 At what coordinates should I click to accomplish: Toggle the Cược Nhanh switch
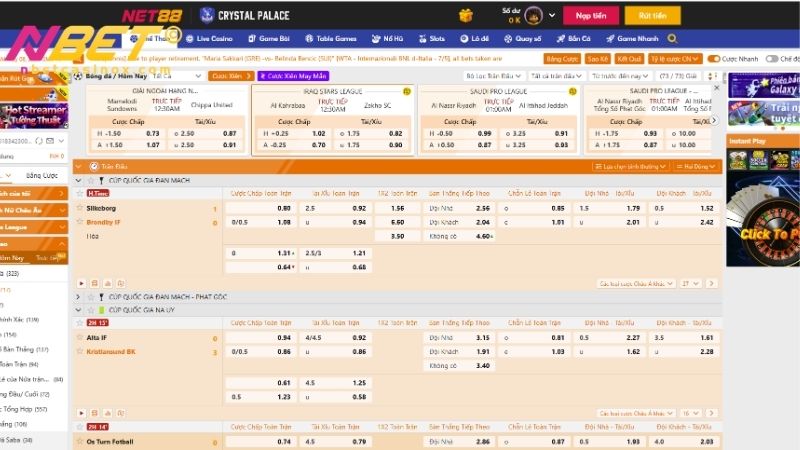(x=714, y=59)
